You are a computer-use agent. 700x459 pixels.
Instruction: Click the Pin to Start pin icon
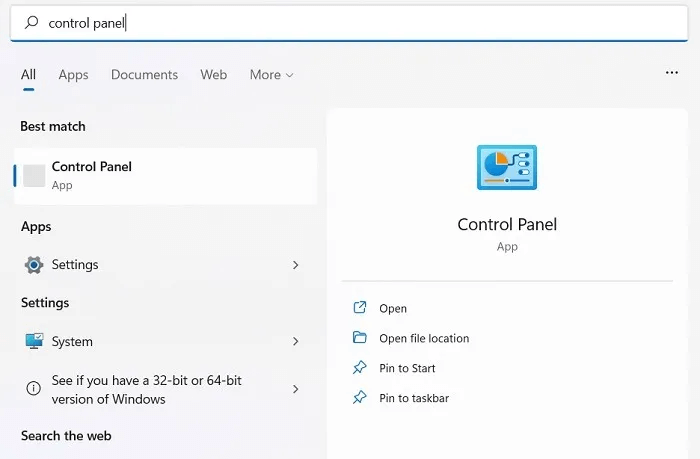[360, 368]
